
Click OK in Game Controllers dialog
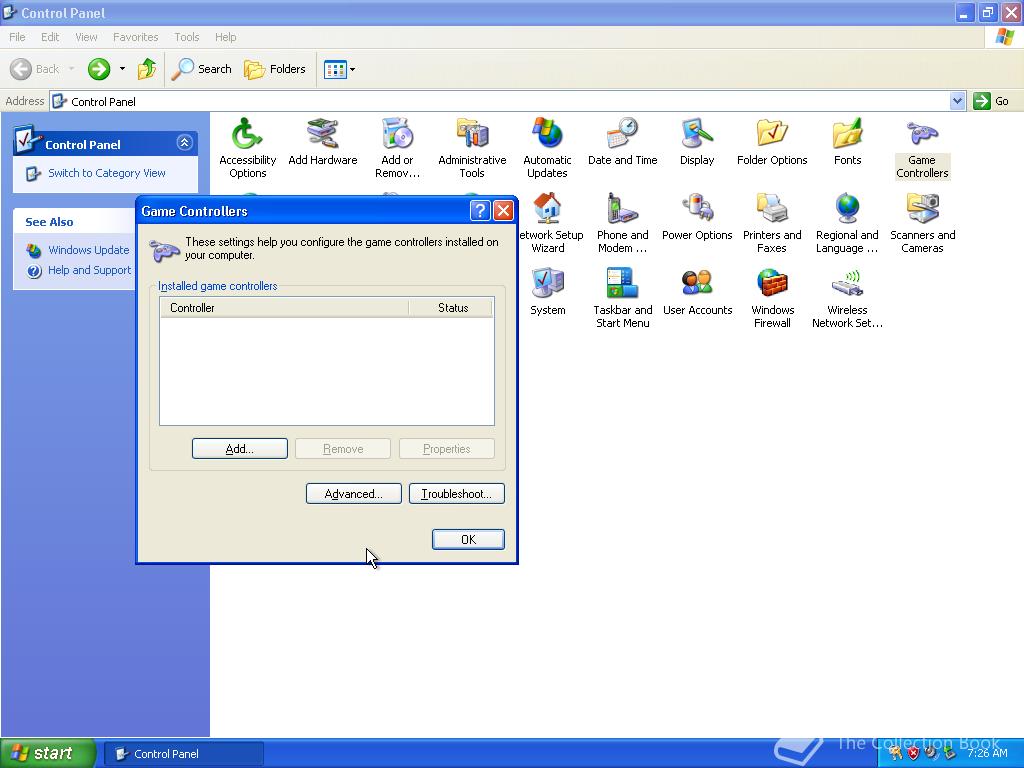coord(468,539)
